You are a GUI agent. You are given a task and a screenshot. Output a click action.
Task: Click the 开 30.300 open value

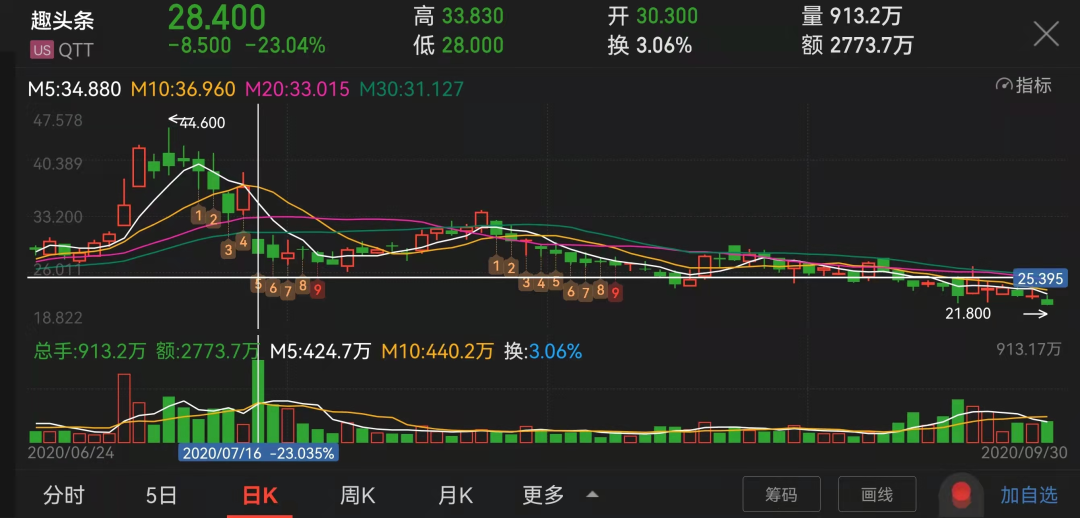652,15
